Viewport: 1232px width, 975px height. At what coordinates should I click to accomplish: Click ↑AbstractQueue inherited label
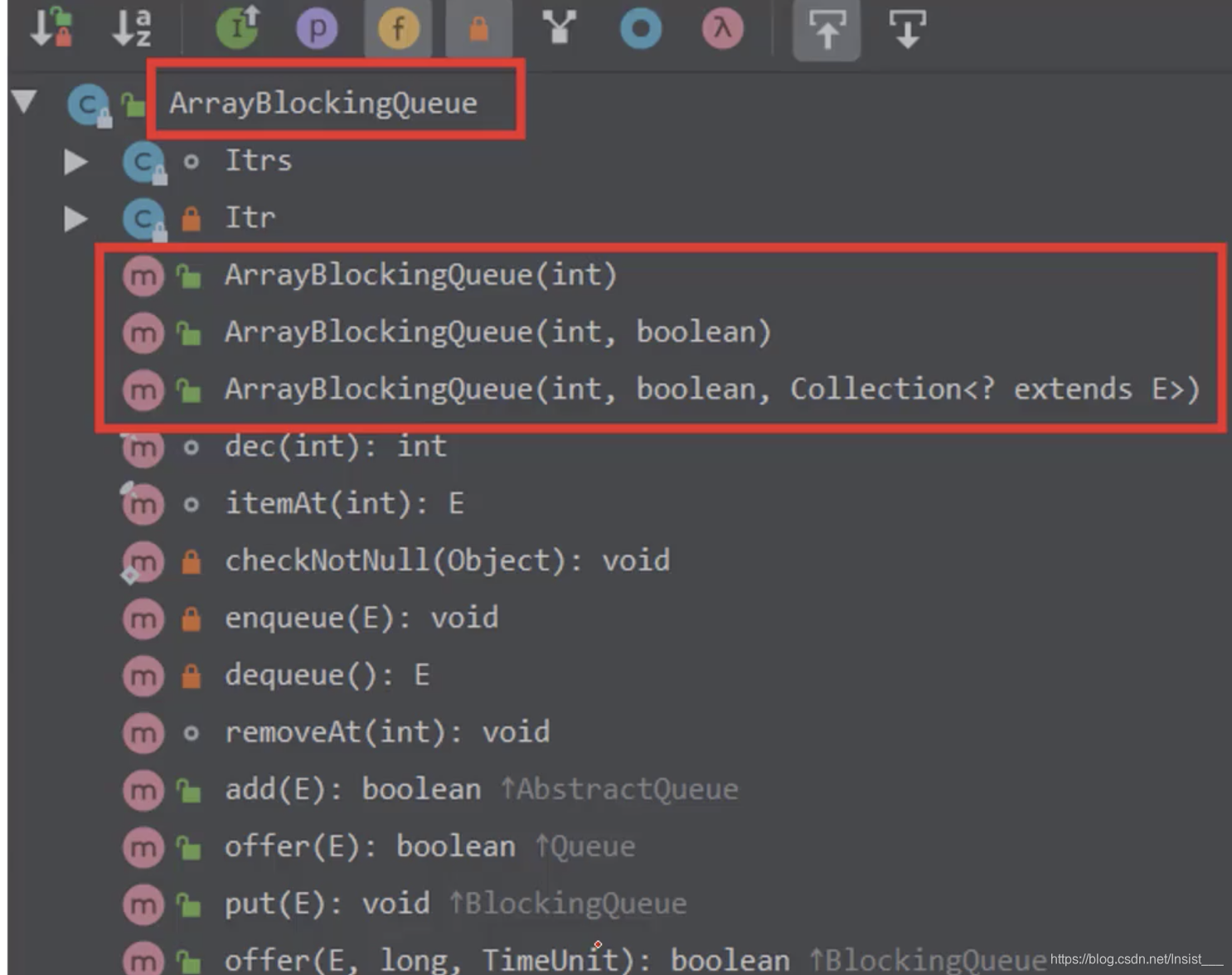[x=619, y=789]
